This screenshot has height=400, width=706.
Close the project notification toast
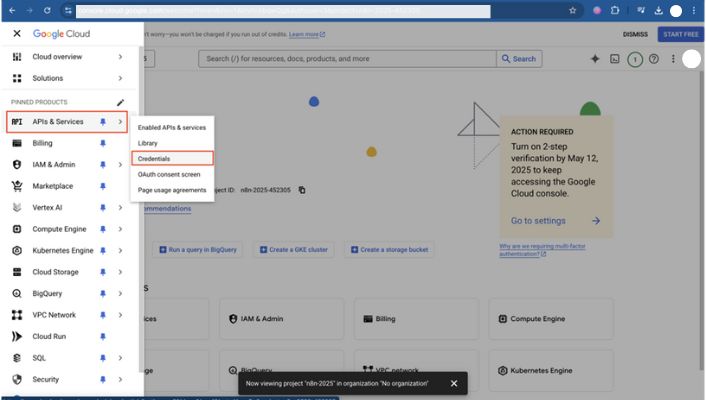454,383
